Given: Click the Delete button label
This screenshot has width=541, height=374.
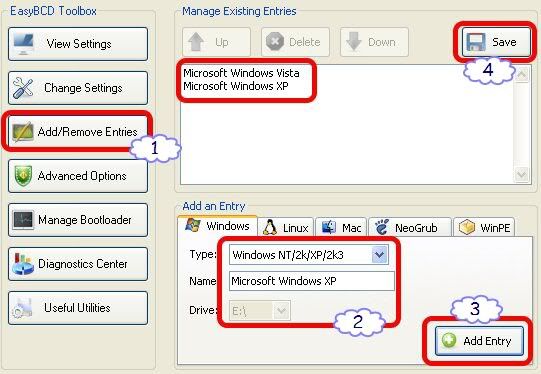Looking at the screenshot, I should tap(305, 42).
